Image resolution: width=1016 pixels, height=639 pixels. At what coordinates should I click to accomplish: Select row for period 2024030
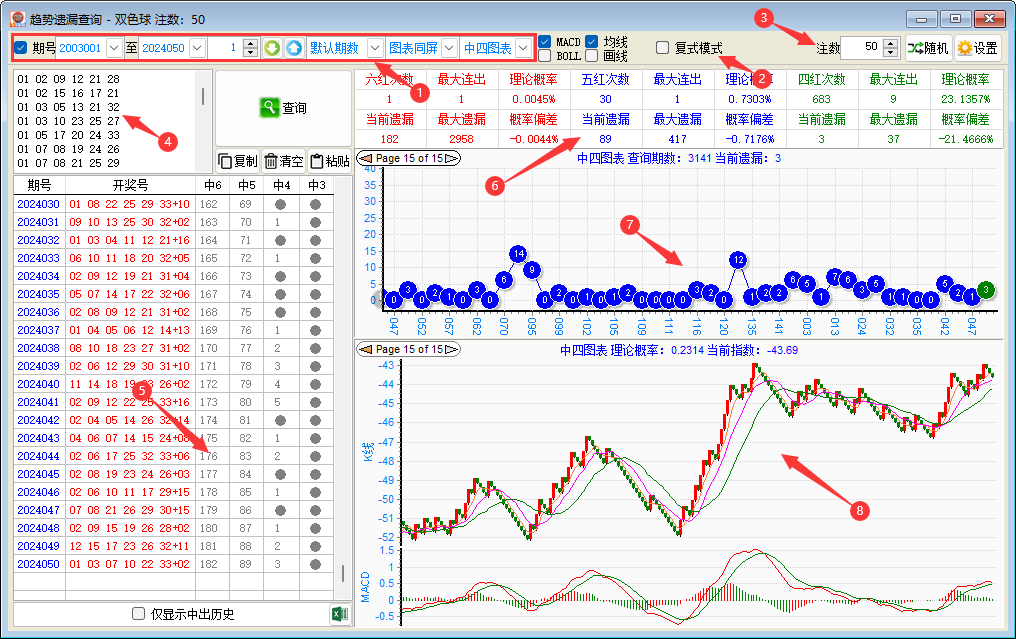pyautogui.click(x=174, y=204)
